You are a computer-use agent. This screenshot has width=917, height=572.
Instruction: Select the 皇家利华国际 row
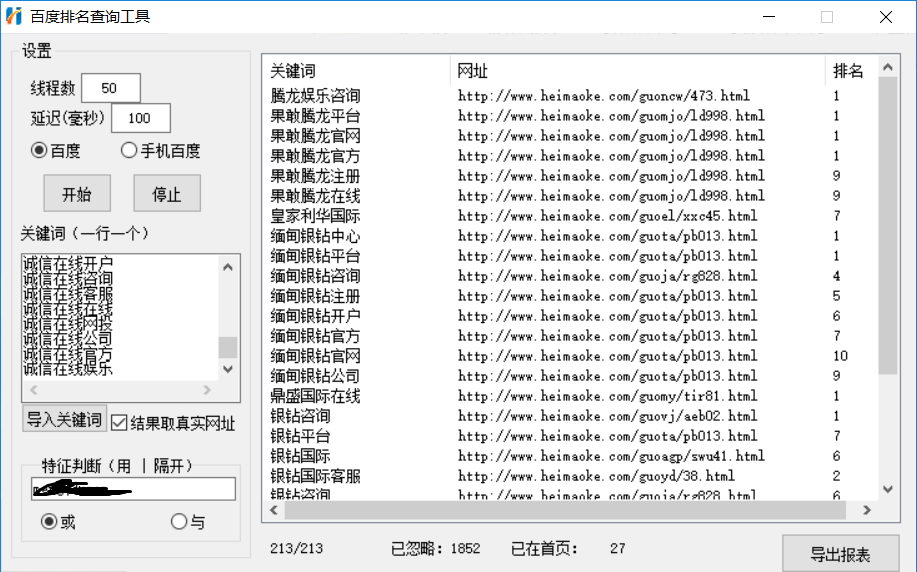(571, 216)
